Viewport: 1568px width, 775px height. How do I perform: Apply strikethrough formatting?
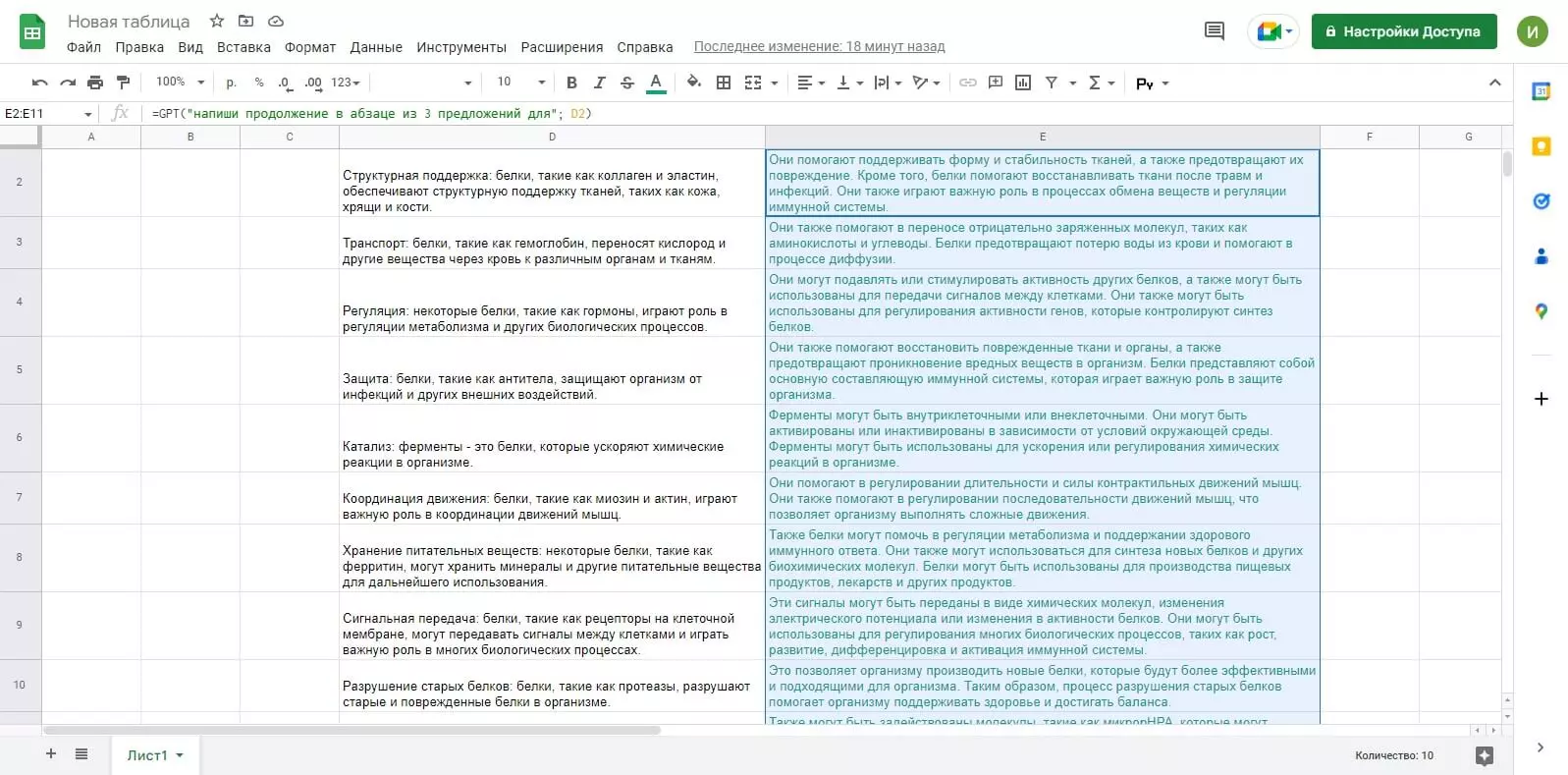point(627,83)
